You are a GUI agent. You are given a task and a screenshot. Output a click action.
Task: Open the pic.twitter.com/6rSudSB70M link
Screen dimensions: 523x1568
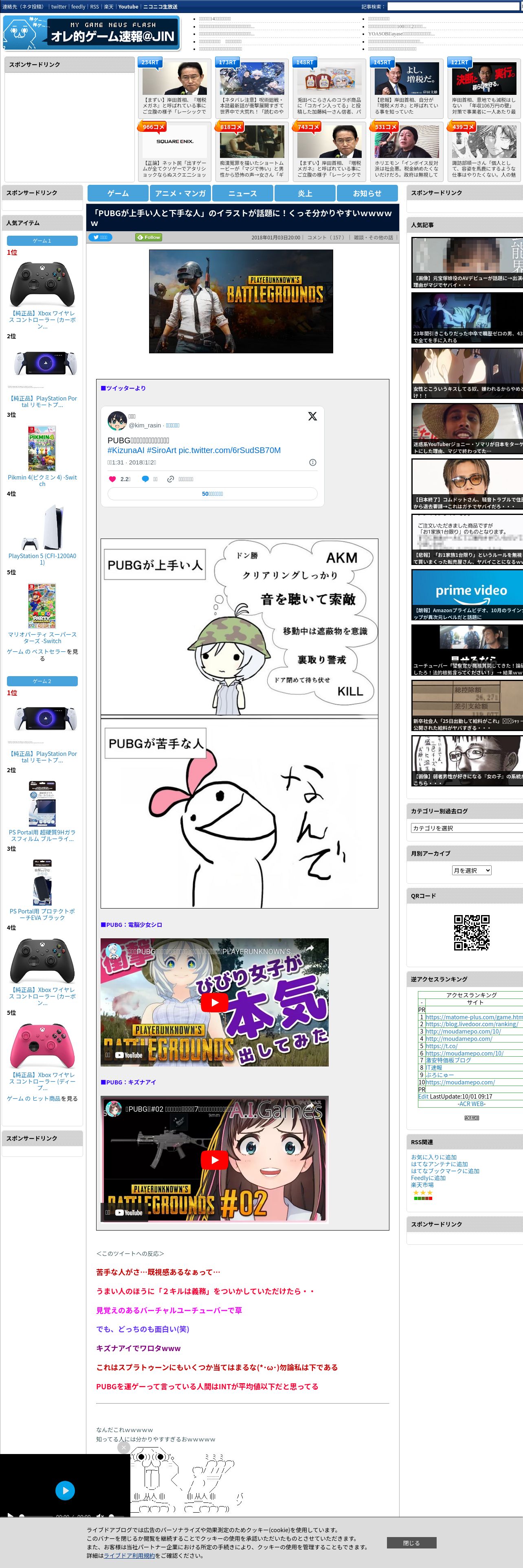[x=230, y=451]
